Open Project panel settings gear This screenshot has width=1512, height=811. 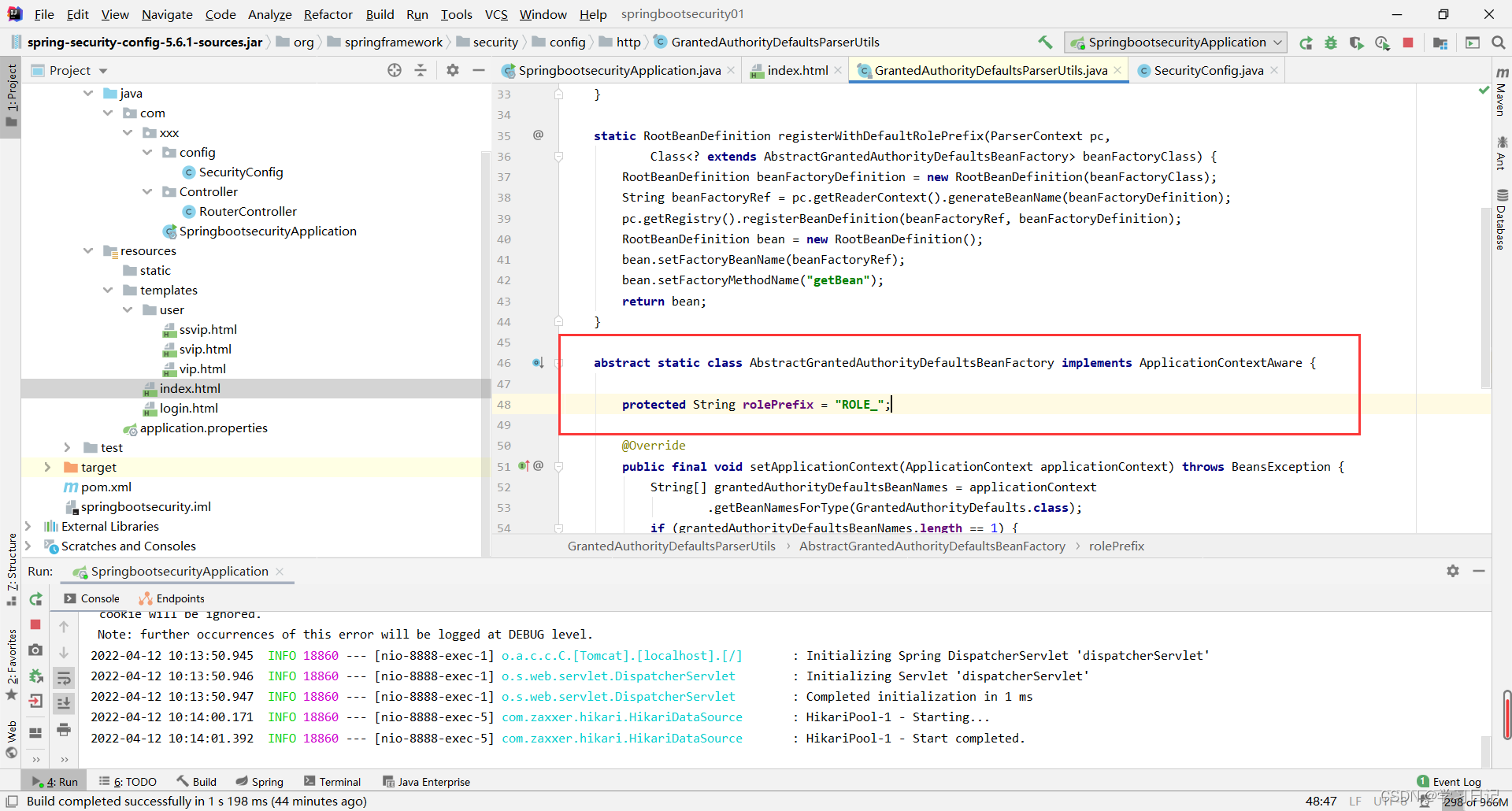pyautogui.click(x=453, y=70)
